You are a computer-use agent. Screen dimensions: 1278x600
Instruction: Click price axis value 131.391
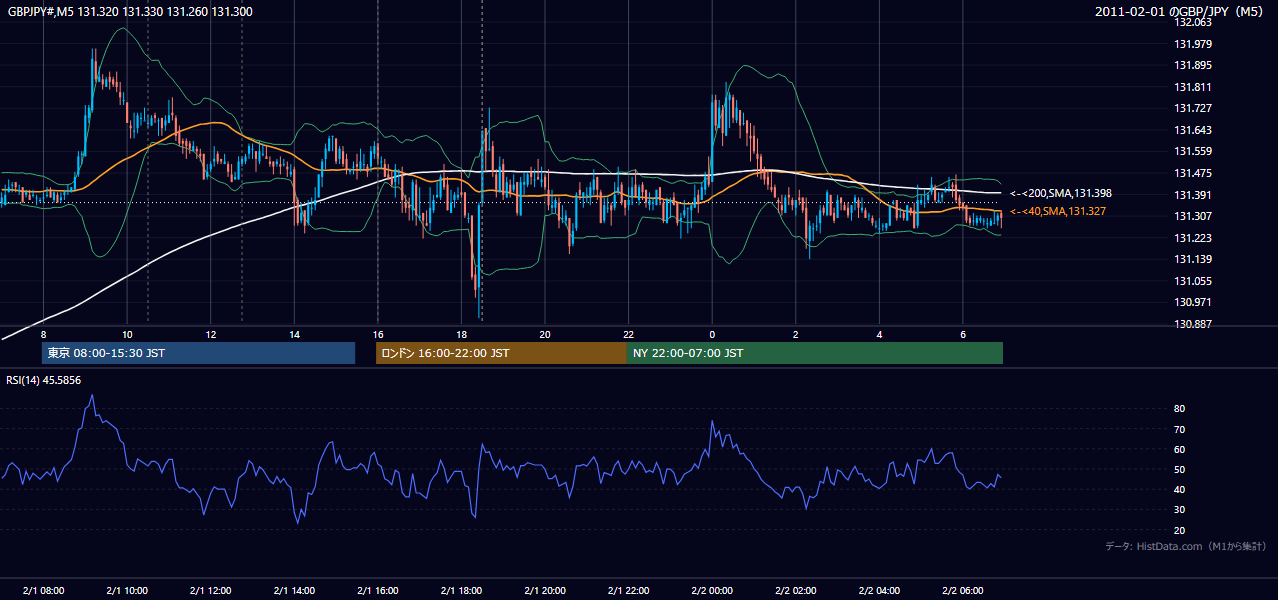click(1193, 195)
